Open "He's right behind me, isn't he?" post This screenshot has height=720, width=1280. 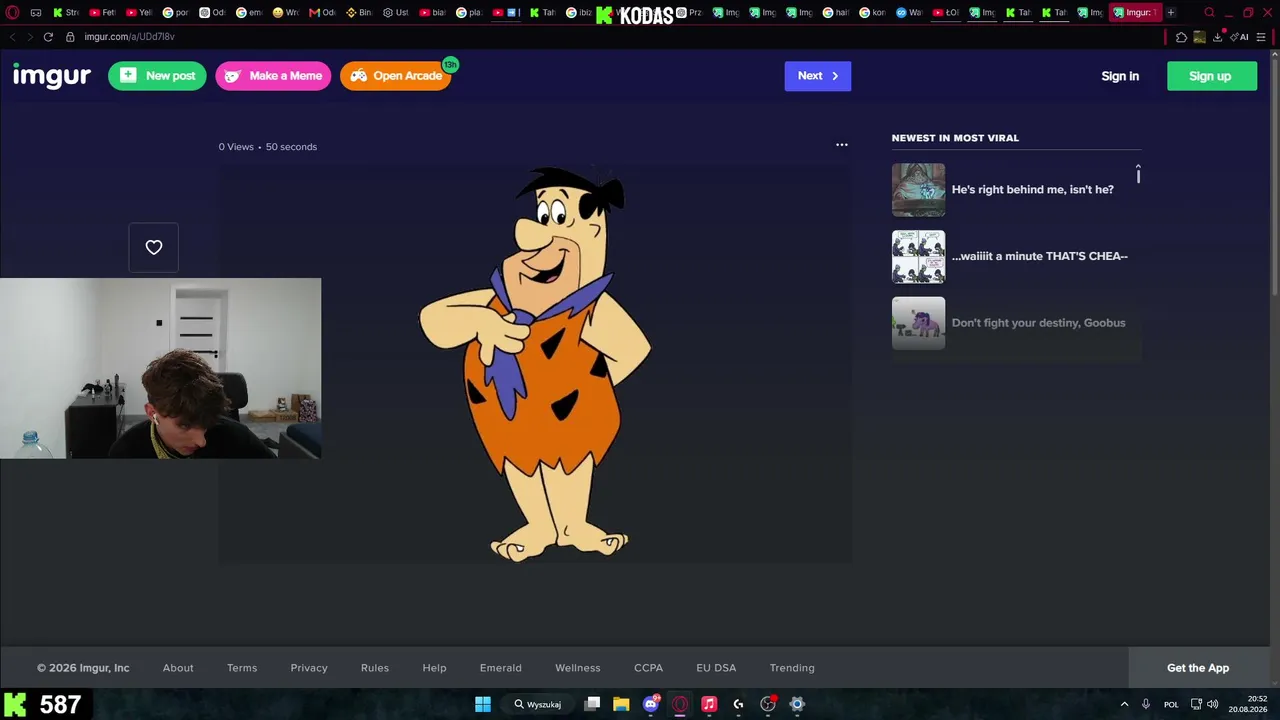pyautogui.click(x=1032, y=190)
